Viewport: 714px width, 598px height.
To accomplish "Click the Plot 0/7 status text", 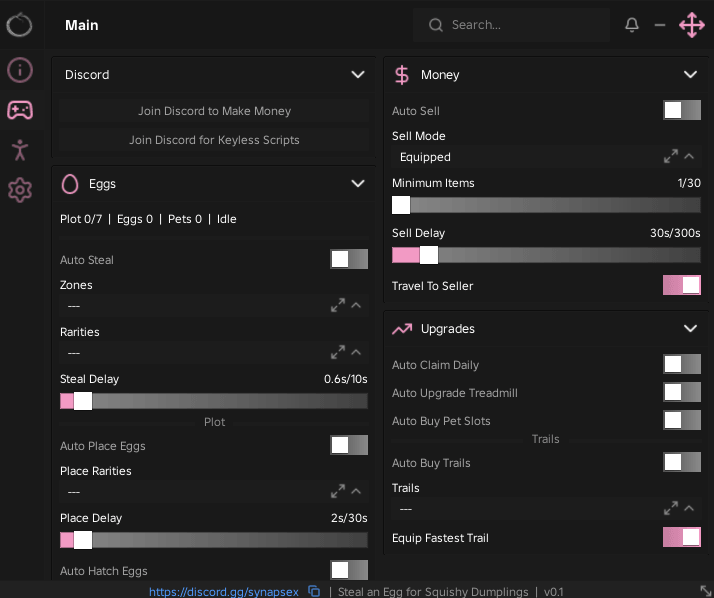I will point(148,219).
